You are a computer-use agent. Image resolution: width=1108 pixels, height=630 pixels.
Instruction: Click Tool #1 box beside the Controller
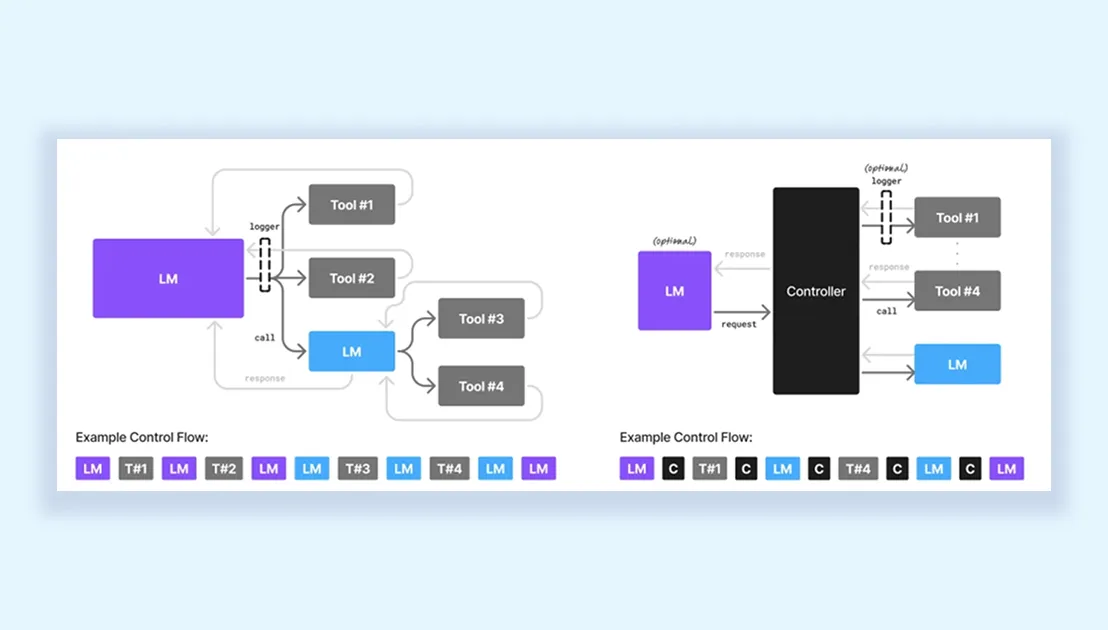click(957, 217)
